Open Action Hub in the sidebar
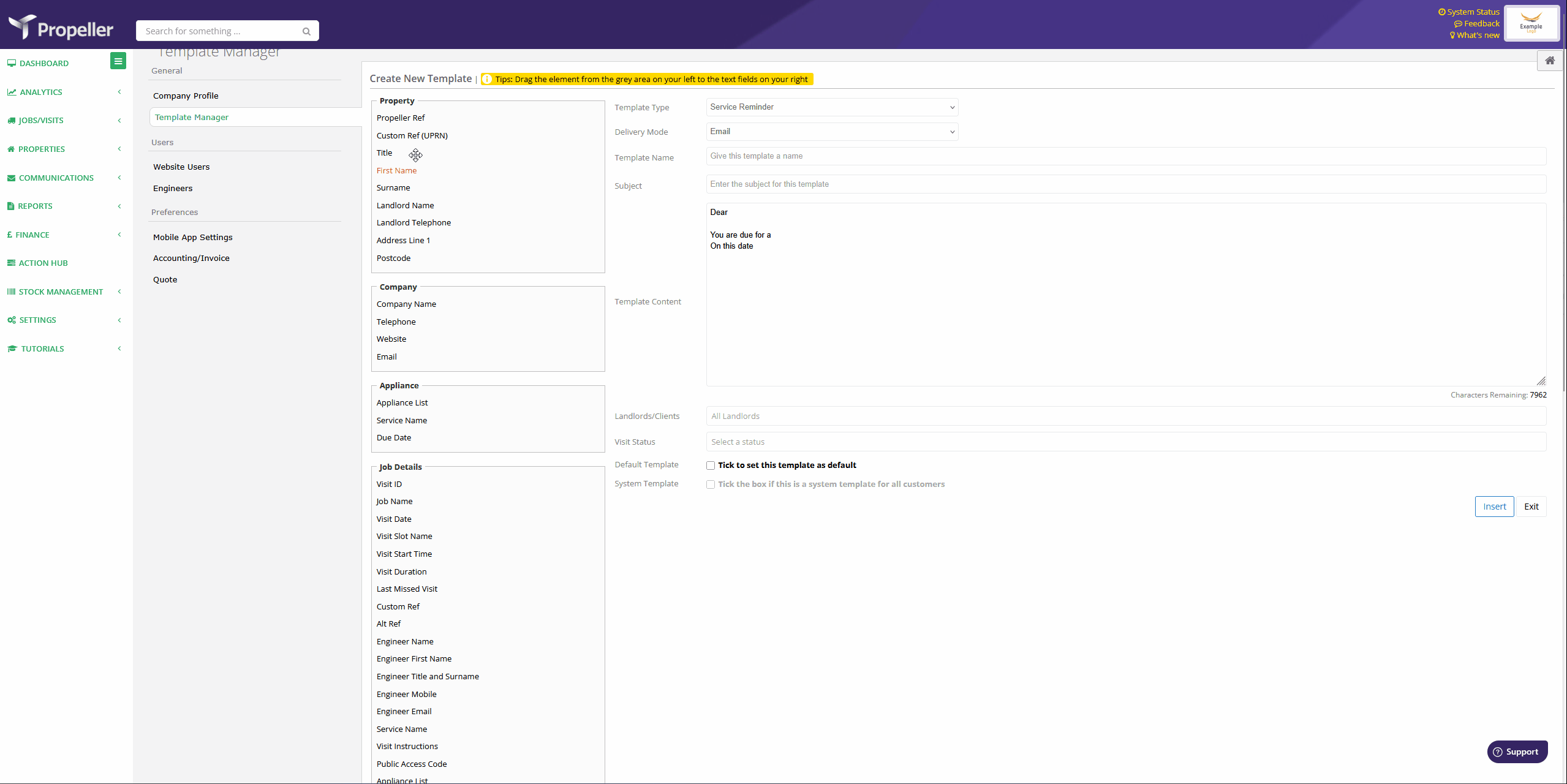 click(43, 263)
